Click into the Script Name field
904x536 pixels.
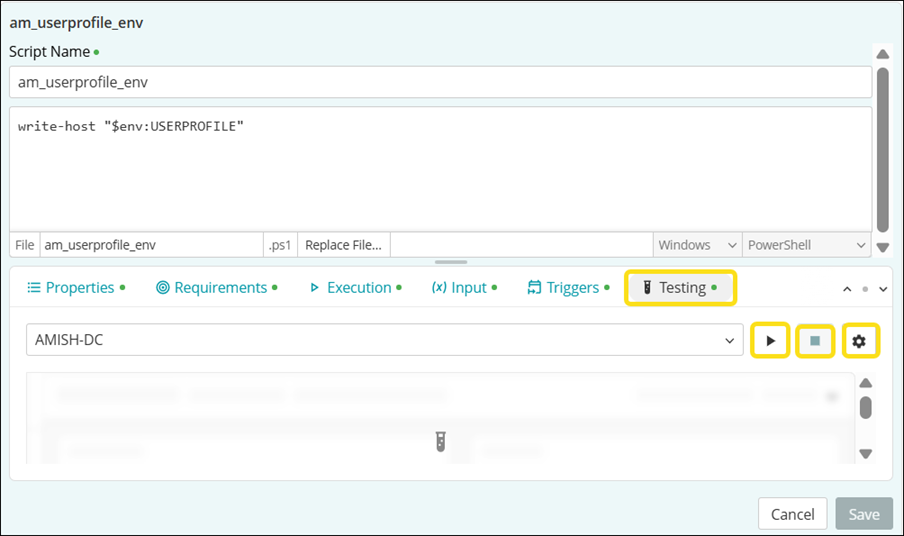(x=440, y=83)
